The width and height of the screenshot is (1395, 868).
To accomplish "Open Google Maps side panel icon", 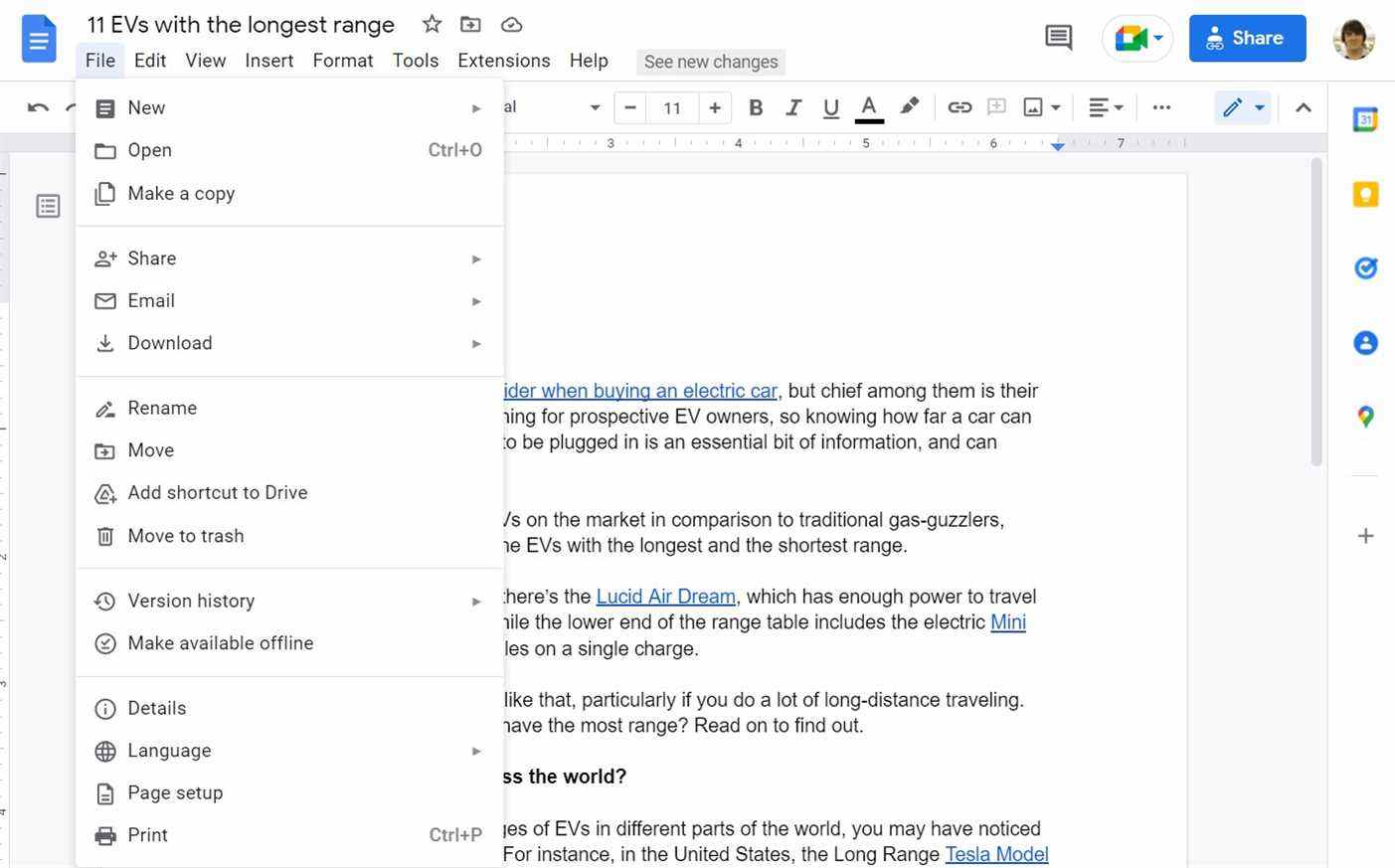I will click(x=1365, y=417).
